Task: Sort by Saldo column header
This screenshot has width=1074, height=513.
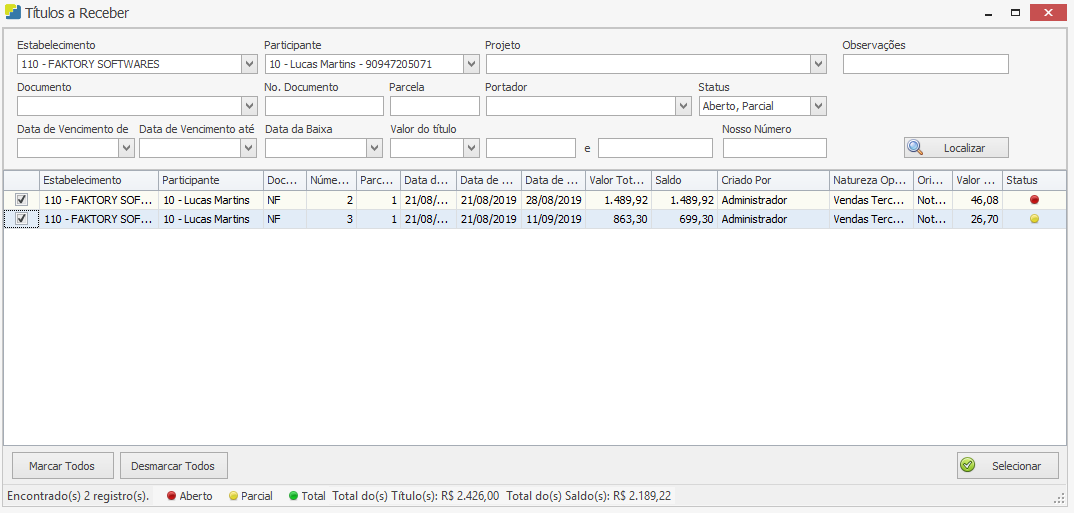Action: tap(682, 180)
